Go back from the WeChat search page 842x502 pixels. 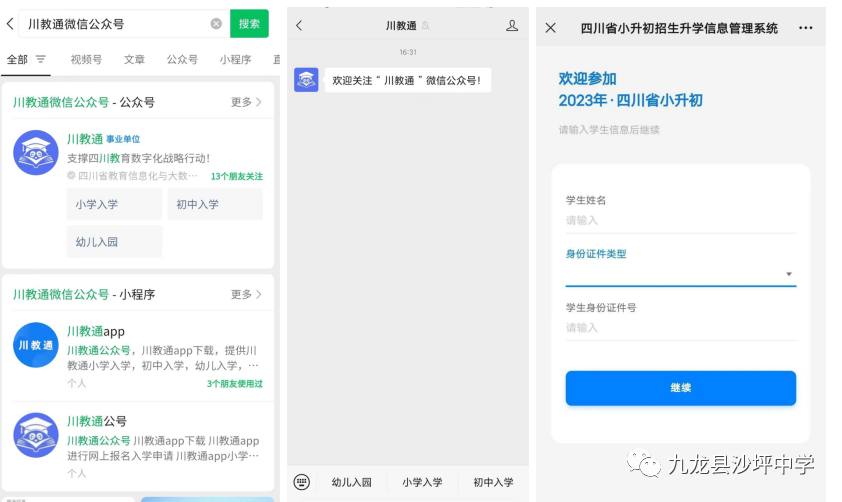pos(10,24)
